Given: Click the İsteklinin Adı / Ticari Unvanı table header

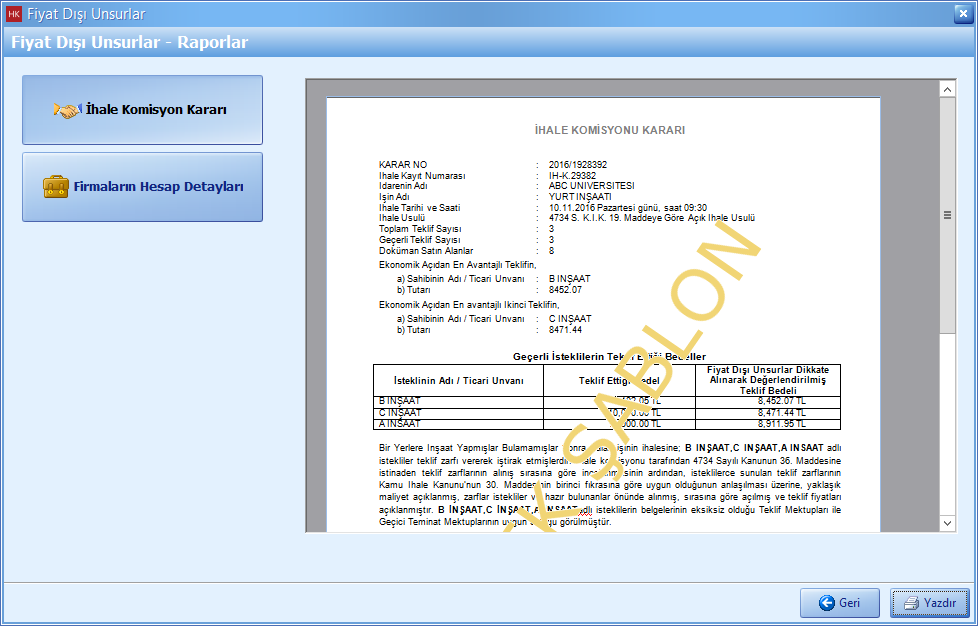Looking at the screenshot, I should tap(458, 380).
